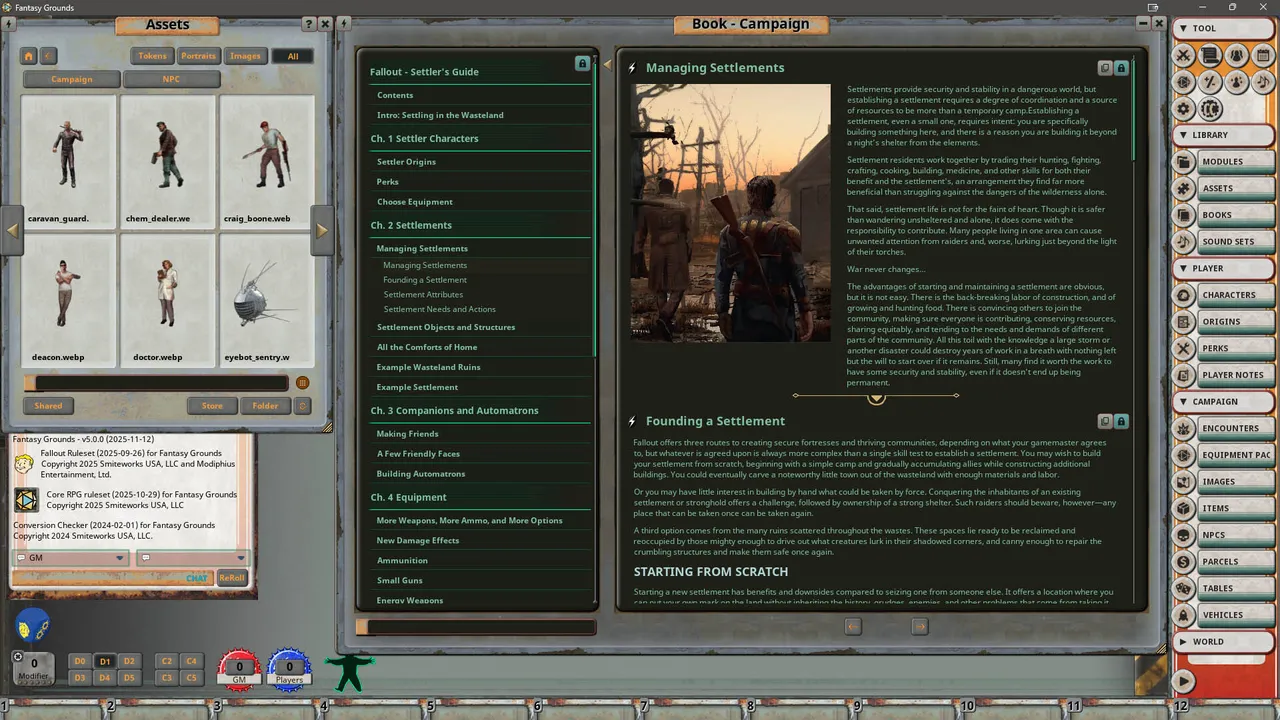Screen dimensions: 1280x720
Task: Click the Characters sidebar icon
Action: click(1184, 295)
